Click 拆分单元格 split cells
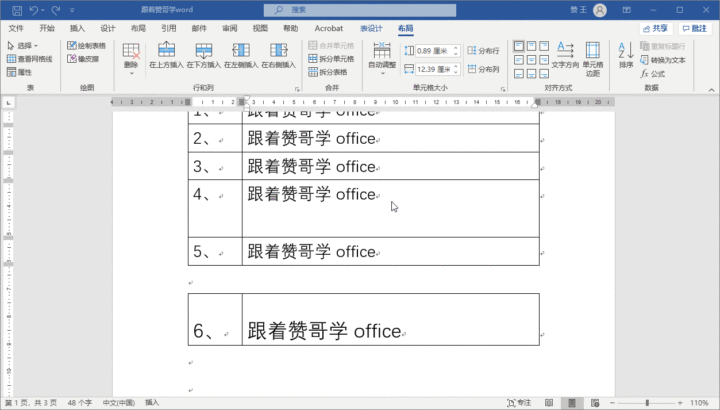 pos(331,59)
